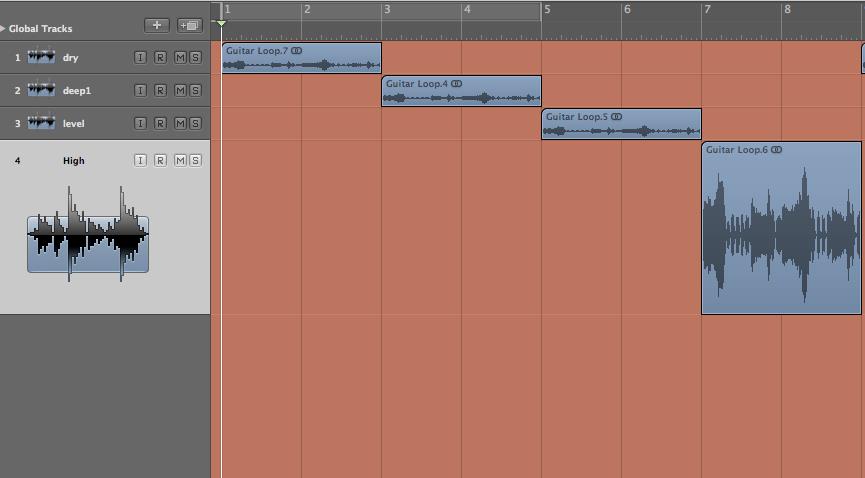This screenshot has width=865, height=478.
Task: Click the playhead marker at bar 1
Action: (221, 23)
